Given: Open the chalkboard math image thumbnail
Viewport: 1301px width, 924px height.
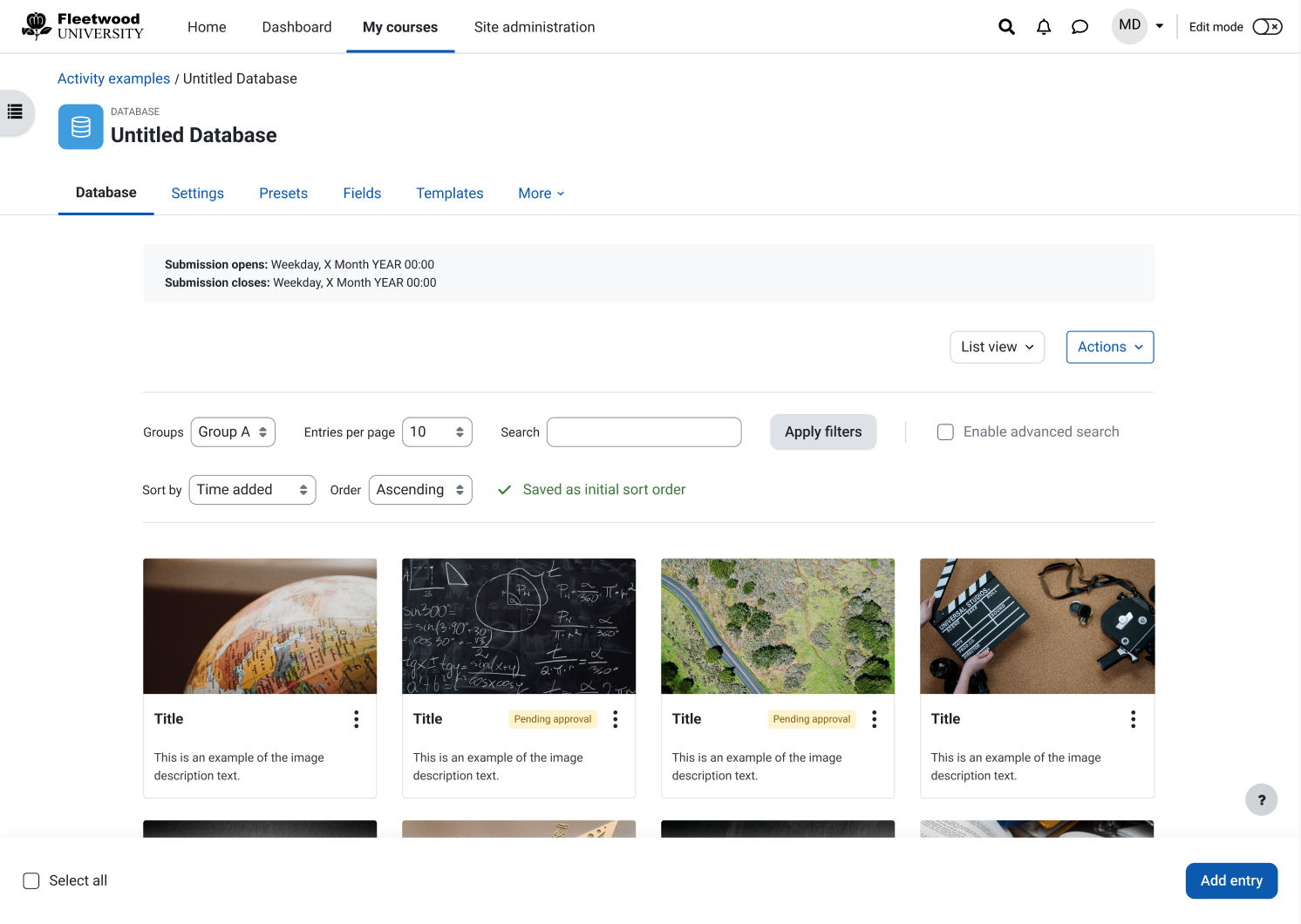Looking at the screenshot, I should pos(519,627).
